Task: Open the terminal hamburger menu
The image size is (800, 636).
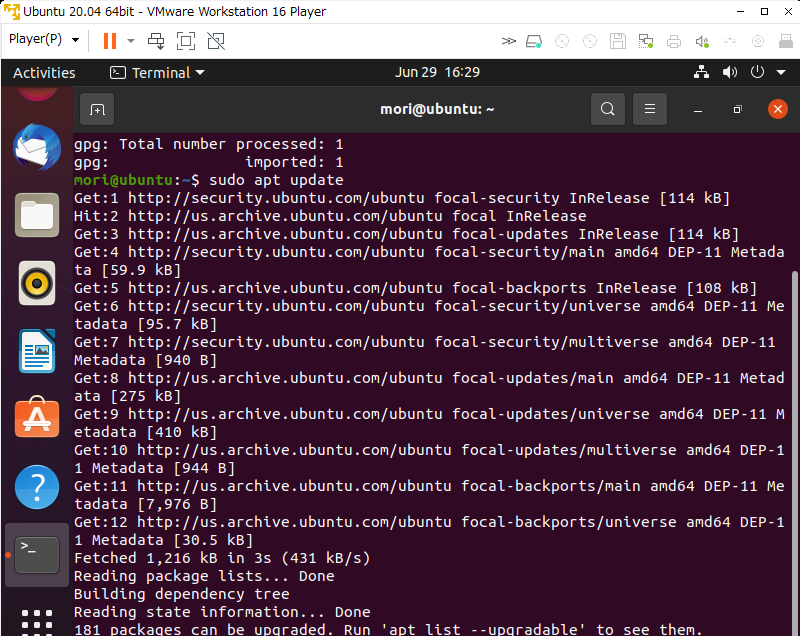Action: point(649,109)
